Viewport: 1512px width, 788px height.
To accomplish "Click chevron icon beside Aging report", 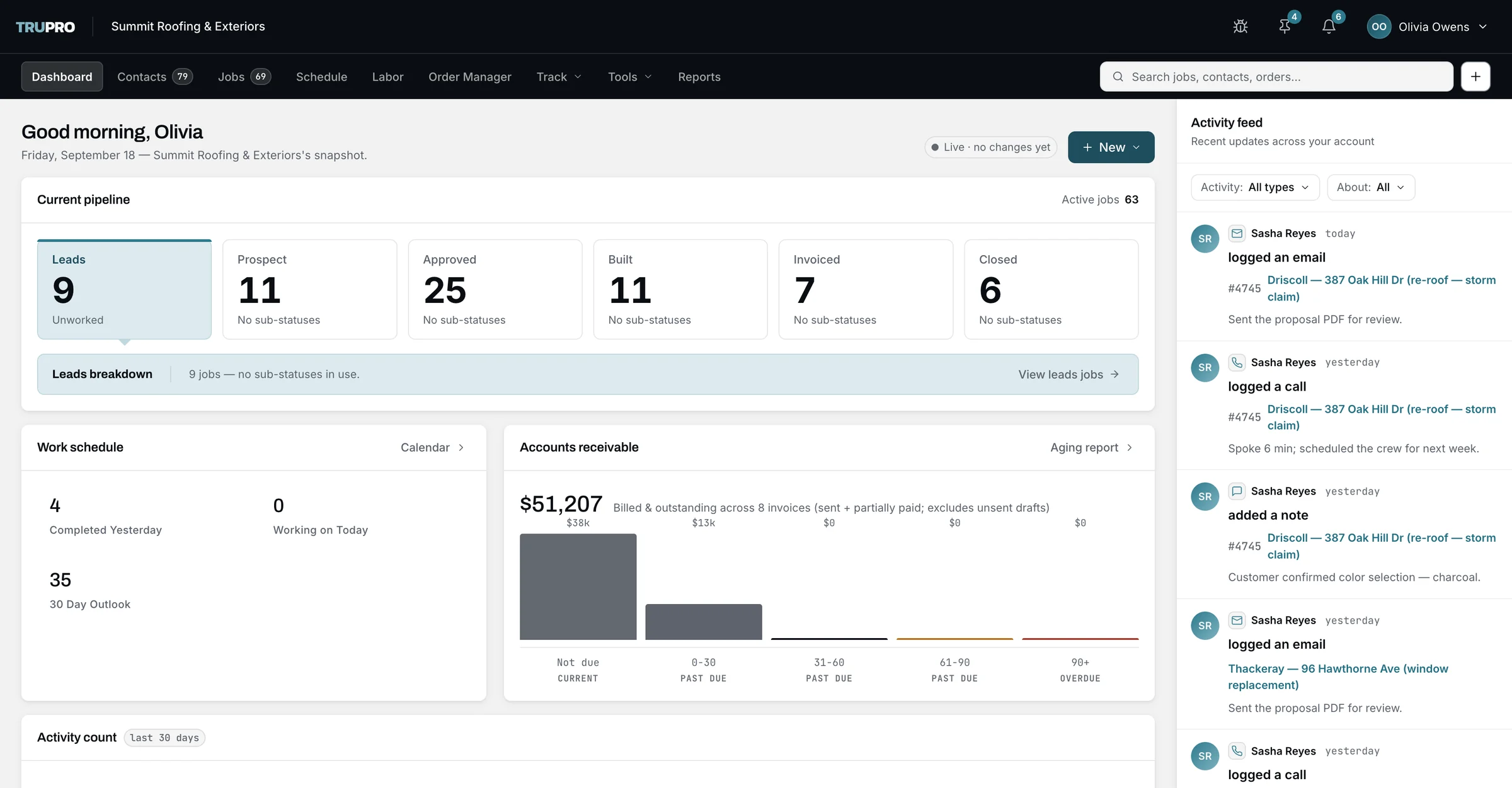I will coord(1130,447).
